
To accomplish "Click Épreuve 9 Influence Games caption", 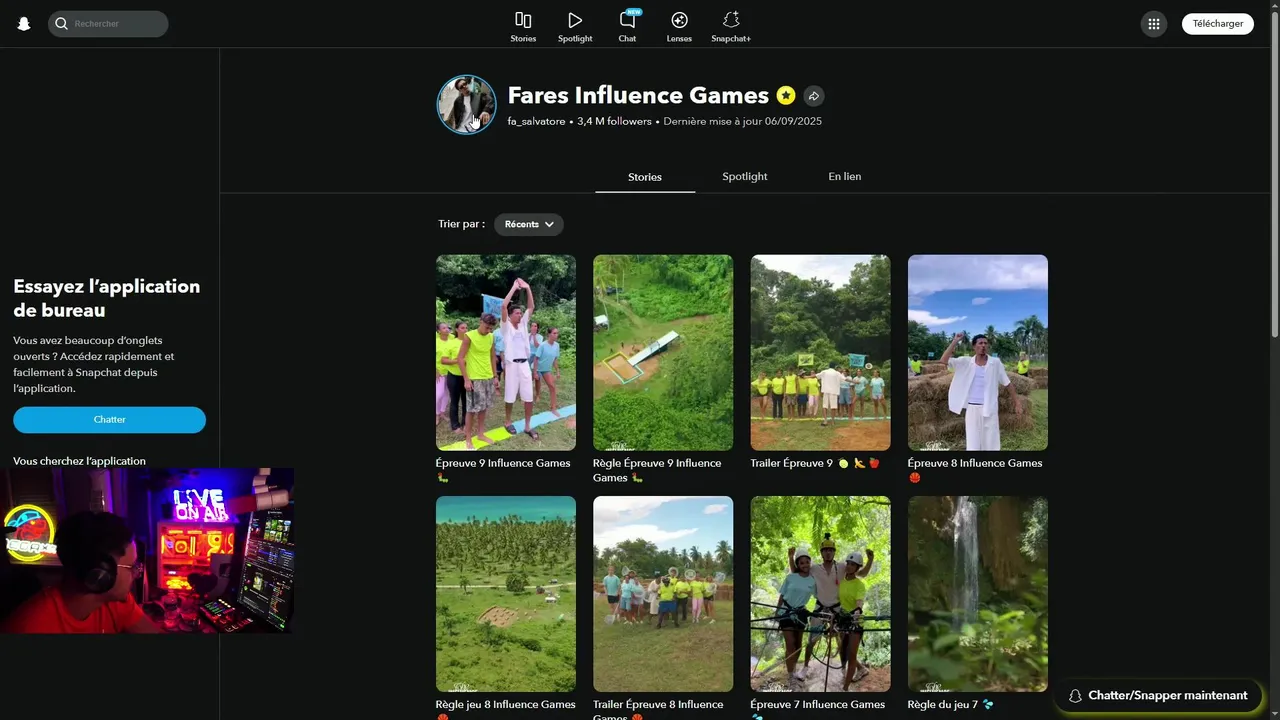I will [503, 470].
